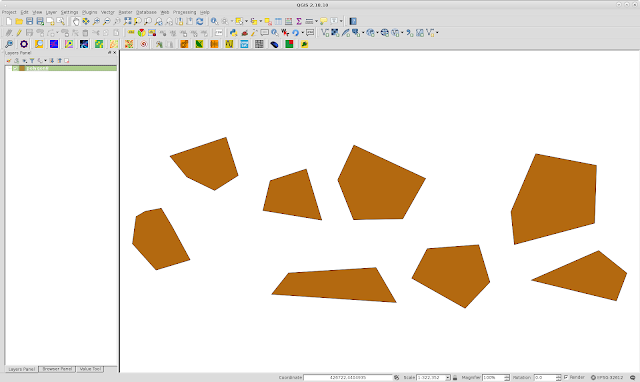The height and width of the screenshot is (382, 640).
Task: Open the Project menu
Action: pos(9,12)
